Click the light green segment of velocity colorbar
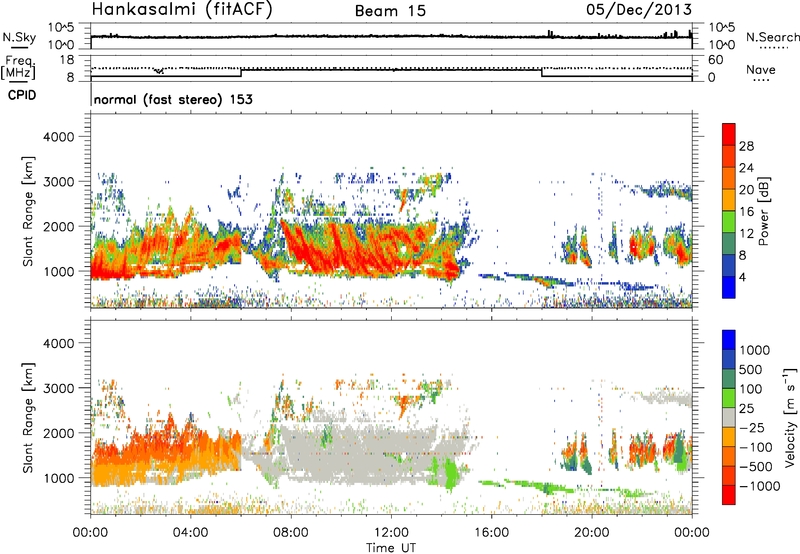This screenshot has height=554, width=800. coord(729,398)
